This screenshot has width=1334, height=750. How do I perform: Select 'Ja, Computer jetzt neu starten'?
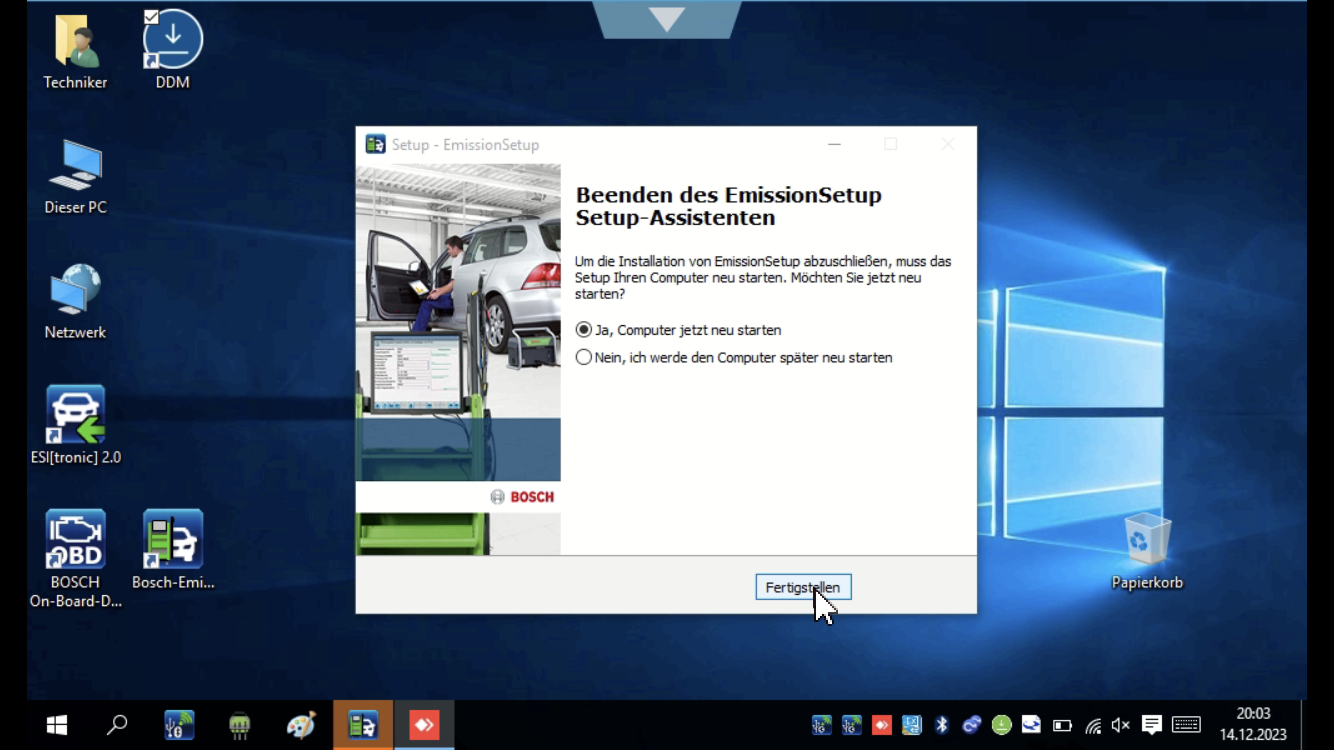(x=585, y=330)
